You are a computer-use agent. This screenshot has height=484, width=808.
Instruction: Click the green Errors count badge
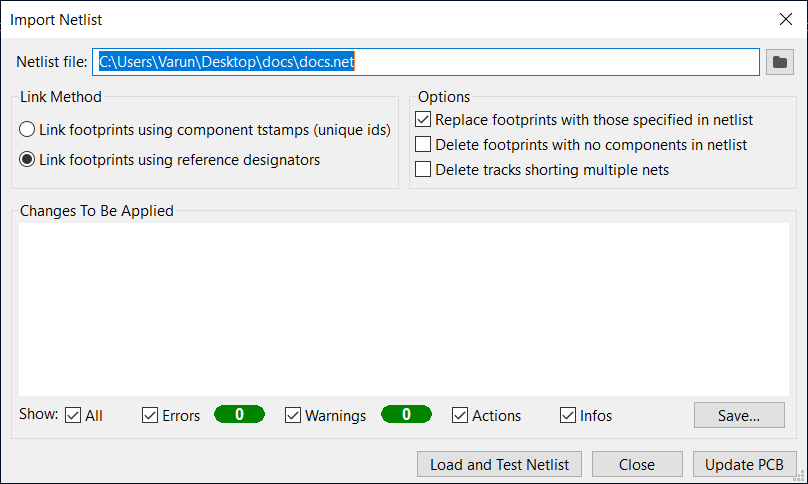coord(240,414)
